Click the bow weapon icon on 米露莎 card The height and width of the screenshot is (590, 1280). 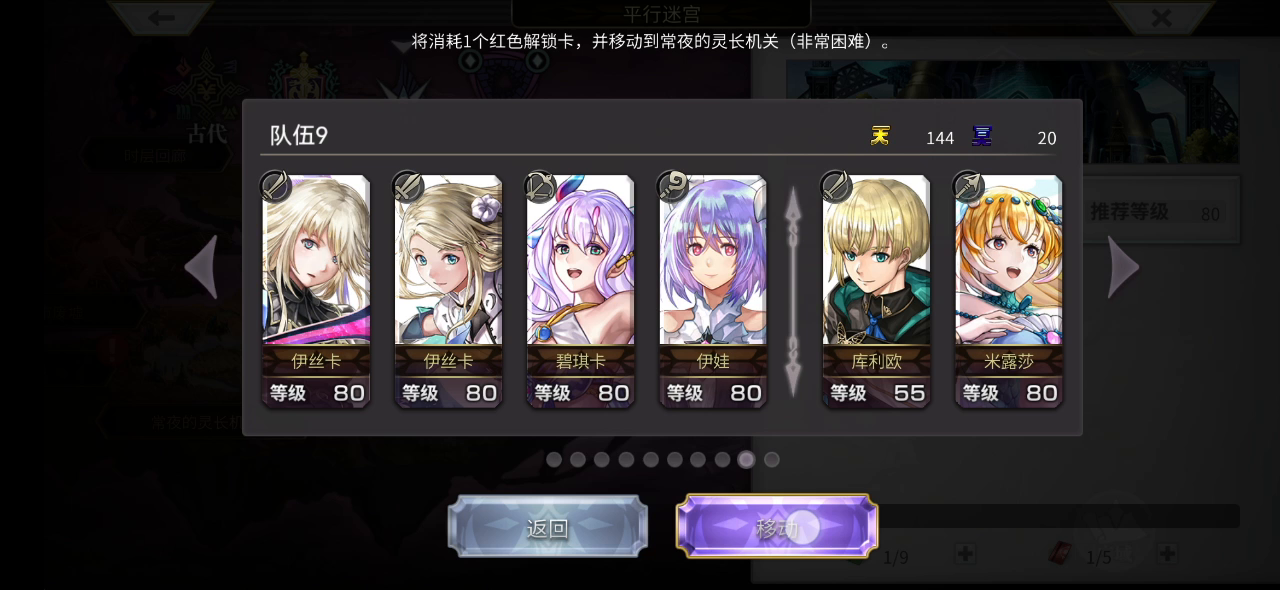(x=968, y=186)
